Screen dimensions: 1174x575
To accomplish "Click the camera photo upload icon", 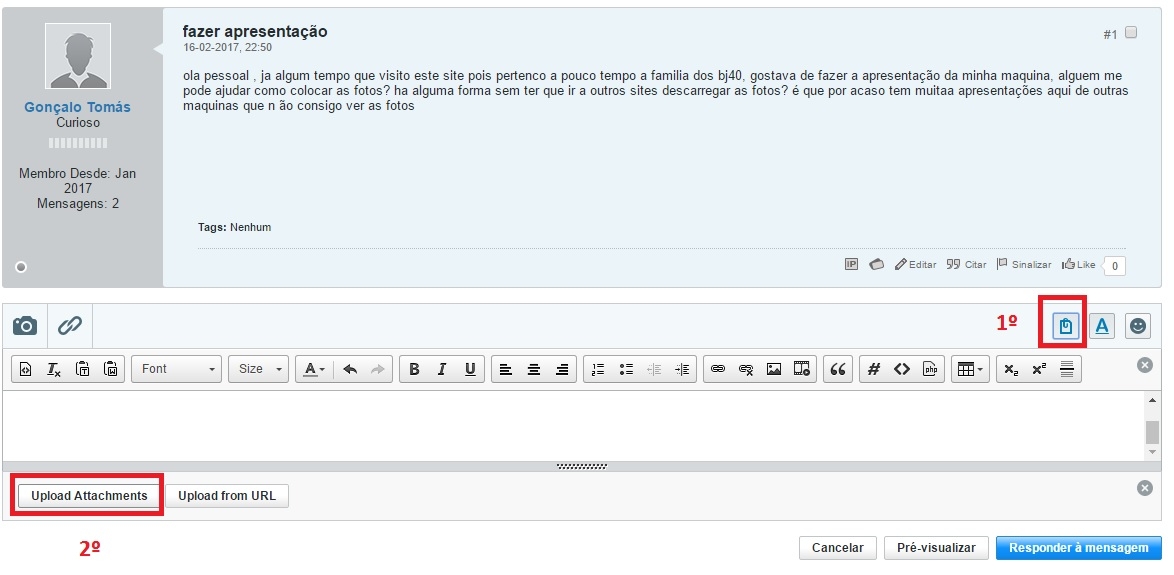I will 25,326.
